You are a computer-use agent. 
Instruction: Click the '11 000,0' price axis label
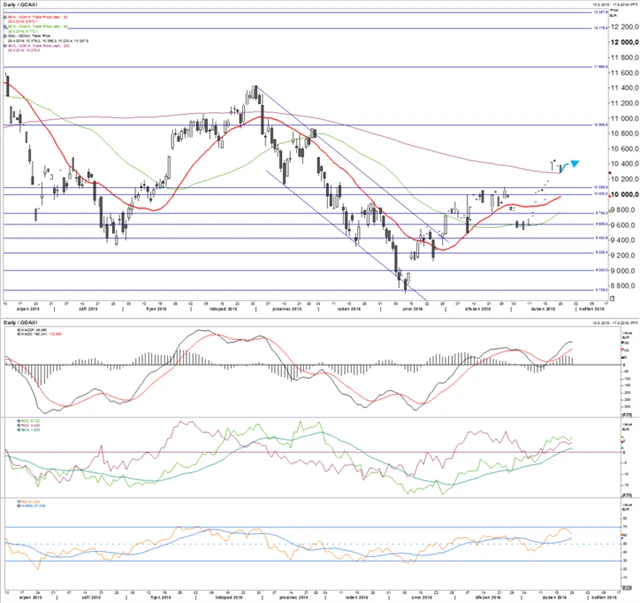[624, 118]
